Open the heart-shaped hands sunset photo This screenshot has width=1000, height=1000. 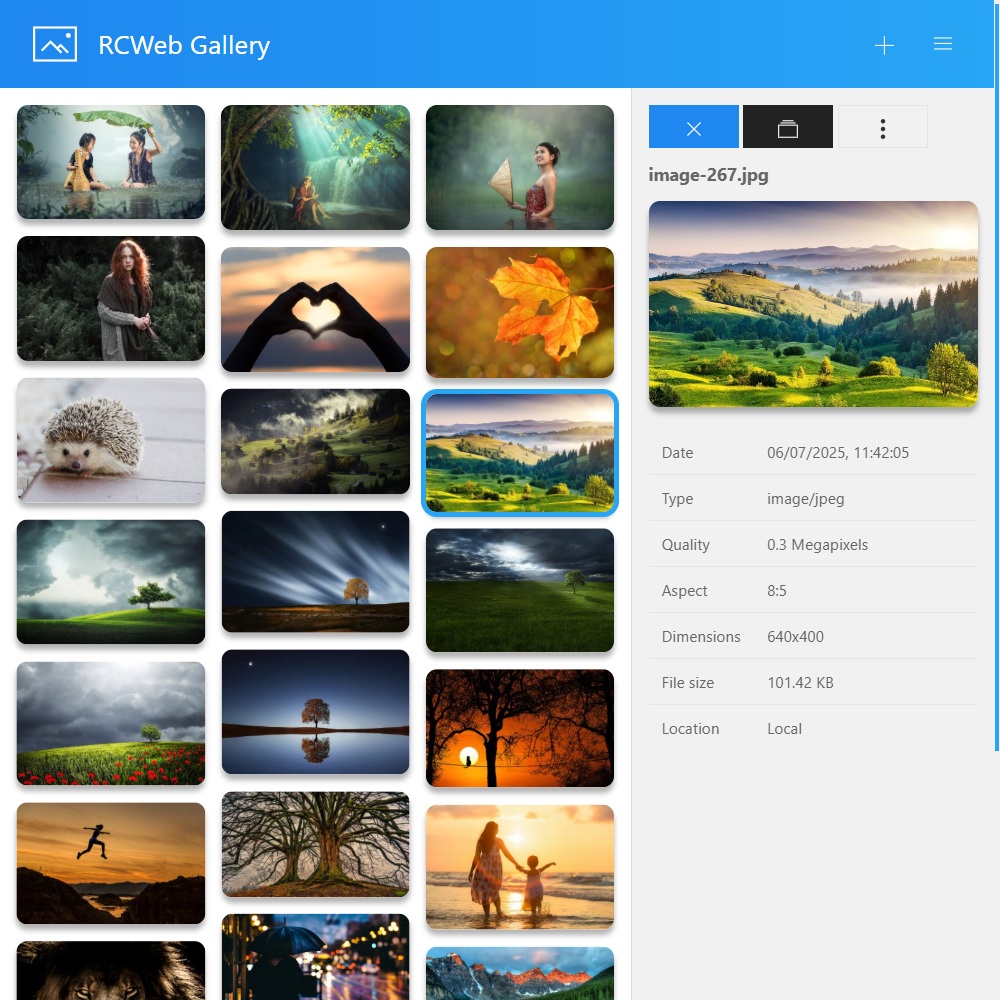click(315, 310)
